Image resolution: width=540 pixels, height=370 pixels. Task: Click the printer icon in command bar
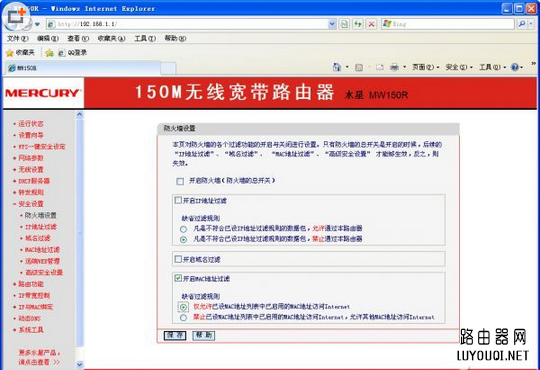[x=394, y=68]
